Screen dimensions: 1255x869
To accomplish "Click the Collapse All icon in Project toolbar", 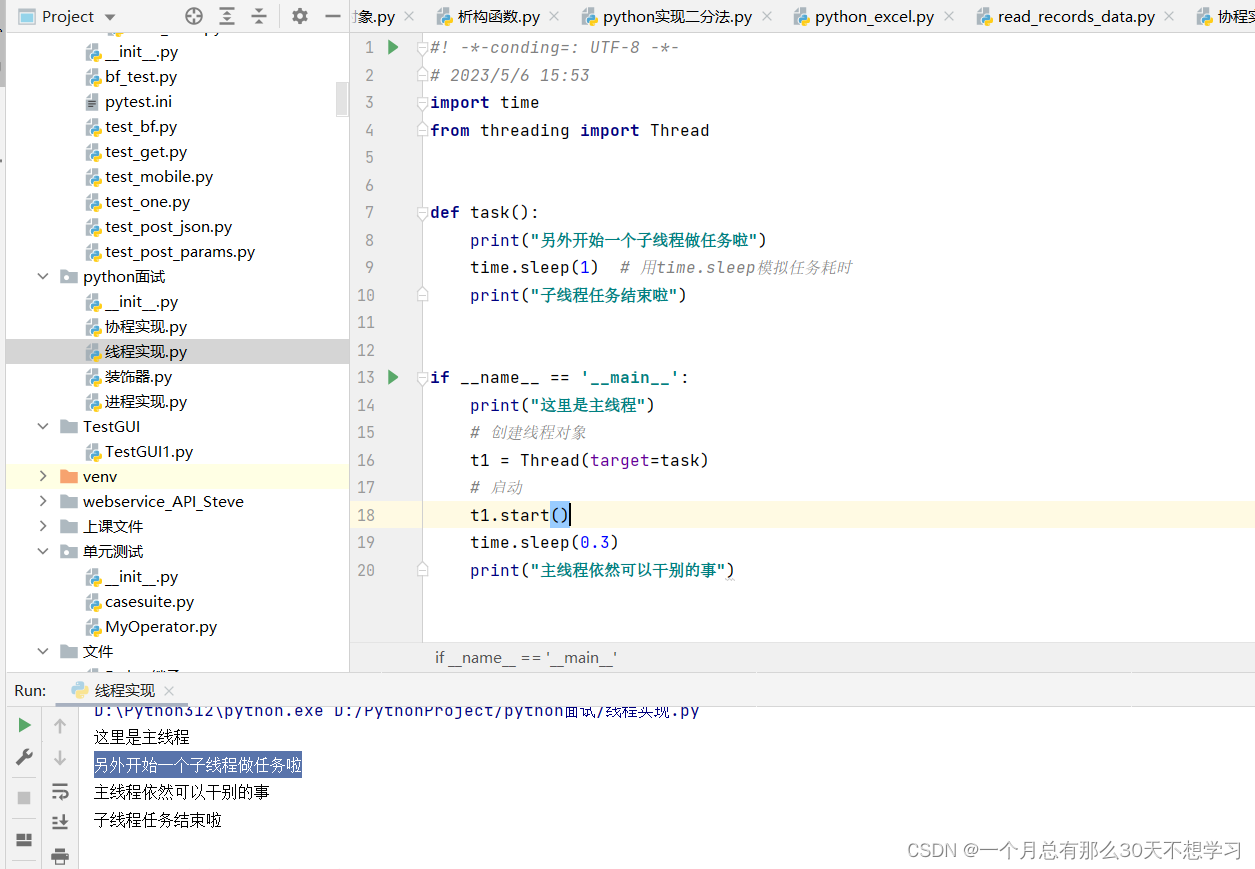I will (x=259, y=16).
